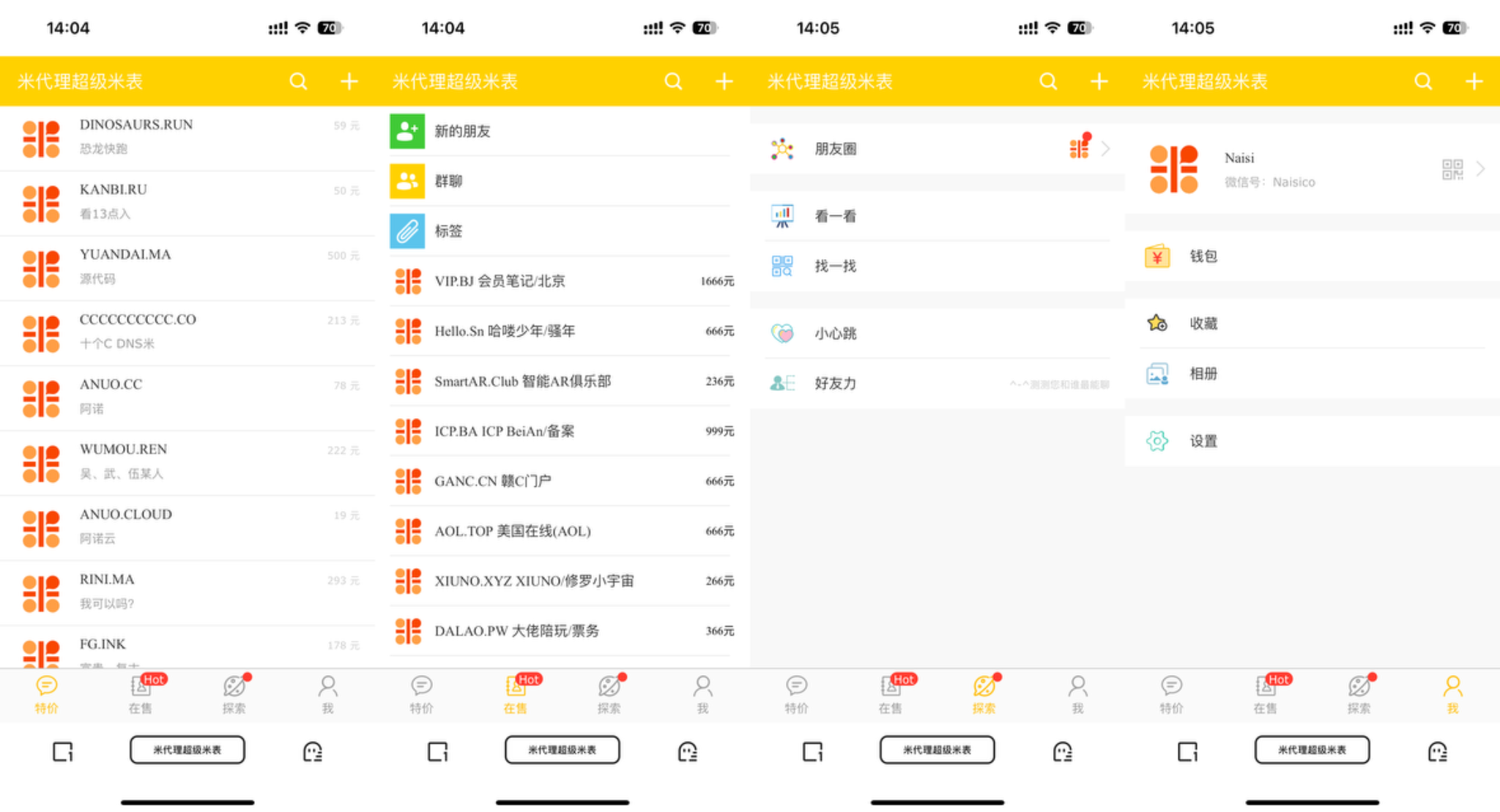The image size is (1500, 812).
Task: Open the 标签 blue paperclip icon
Action: pyautogui.click(x=406, y=231)
